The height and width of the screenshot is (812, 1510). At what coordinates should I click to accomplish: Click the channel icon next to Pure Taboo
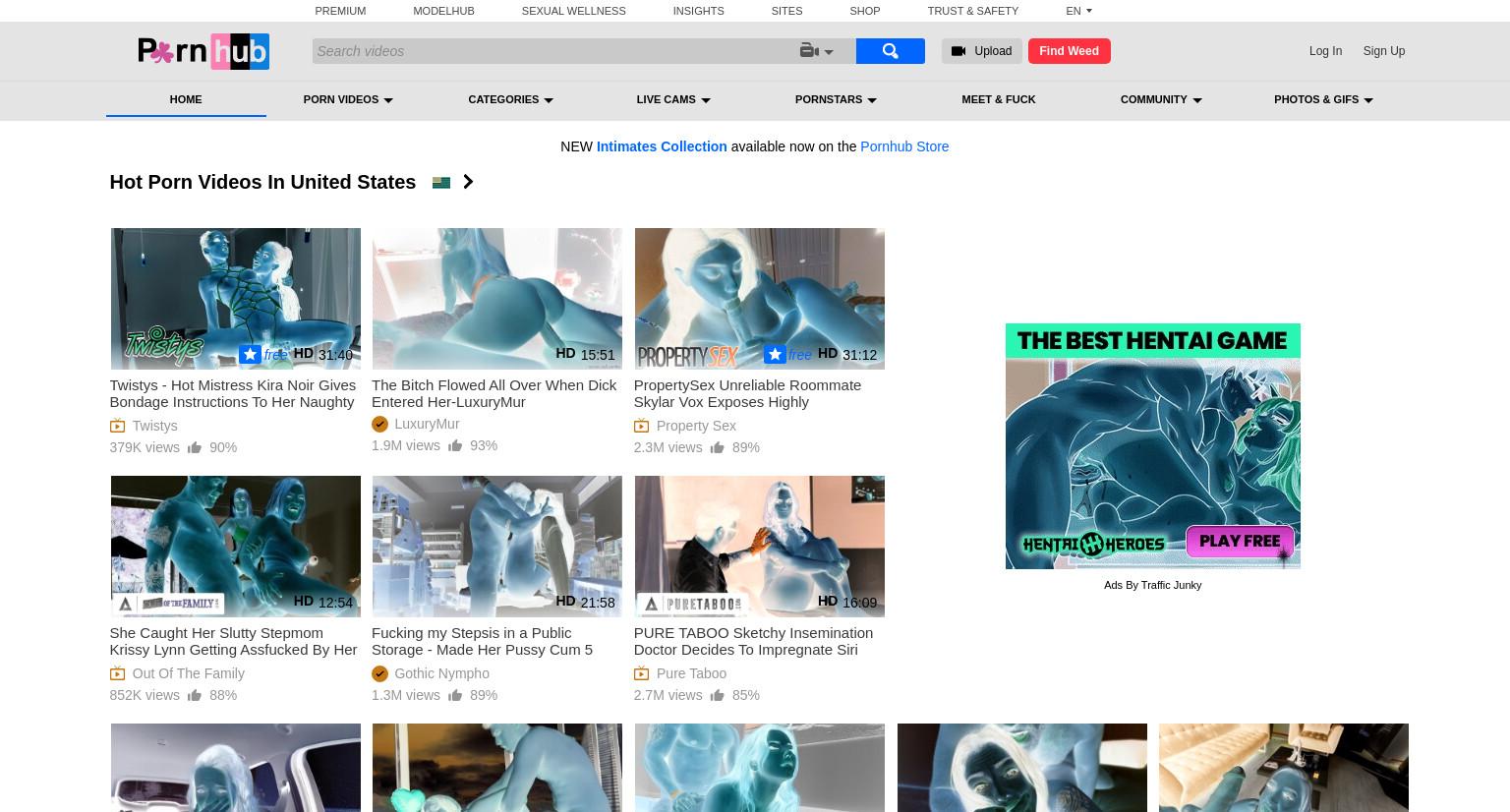tap(641, 673)
